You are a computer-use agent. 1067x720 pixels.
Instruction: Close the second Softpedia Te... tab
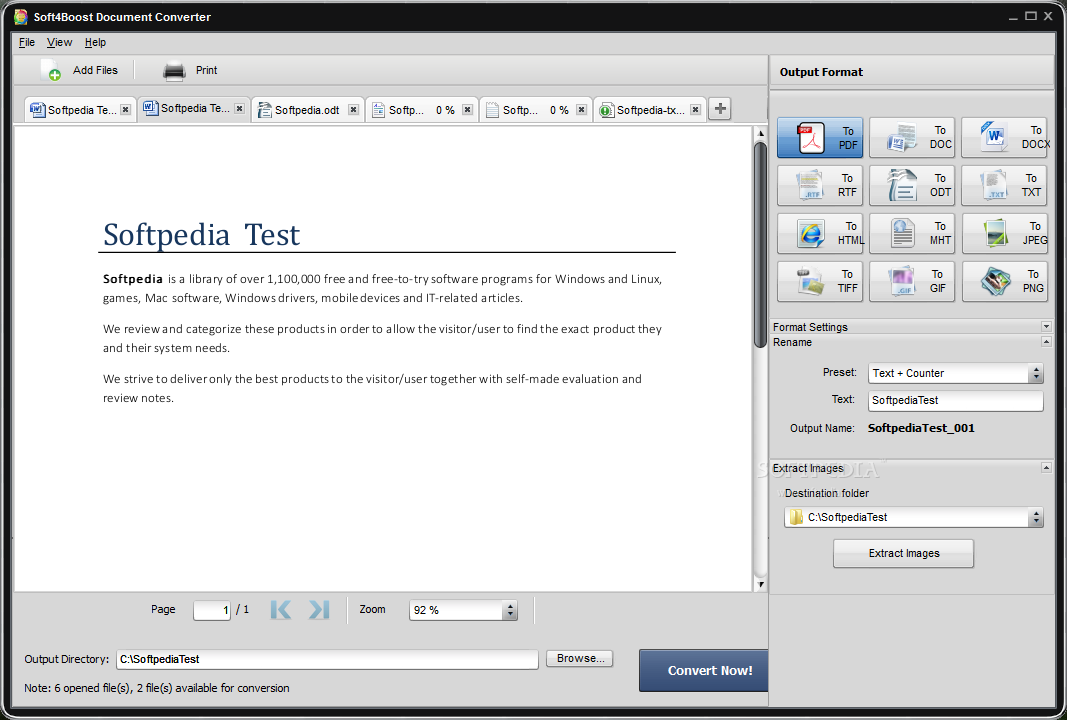tap(240, 108)
